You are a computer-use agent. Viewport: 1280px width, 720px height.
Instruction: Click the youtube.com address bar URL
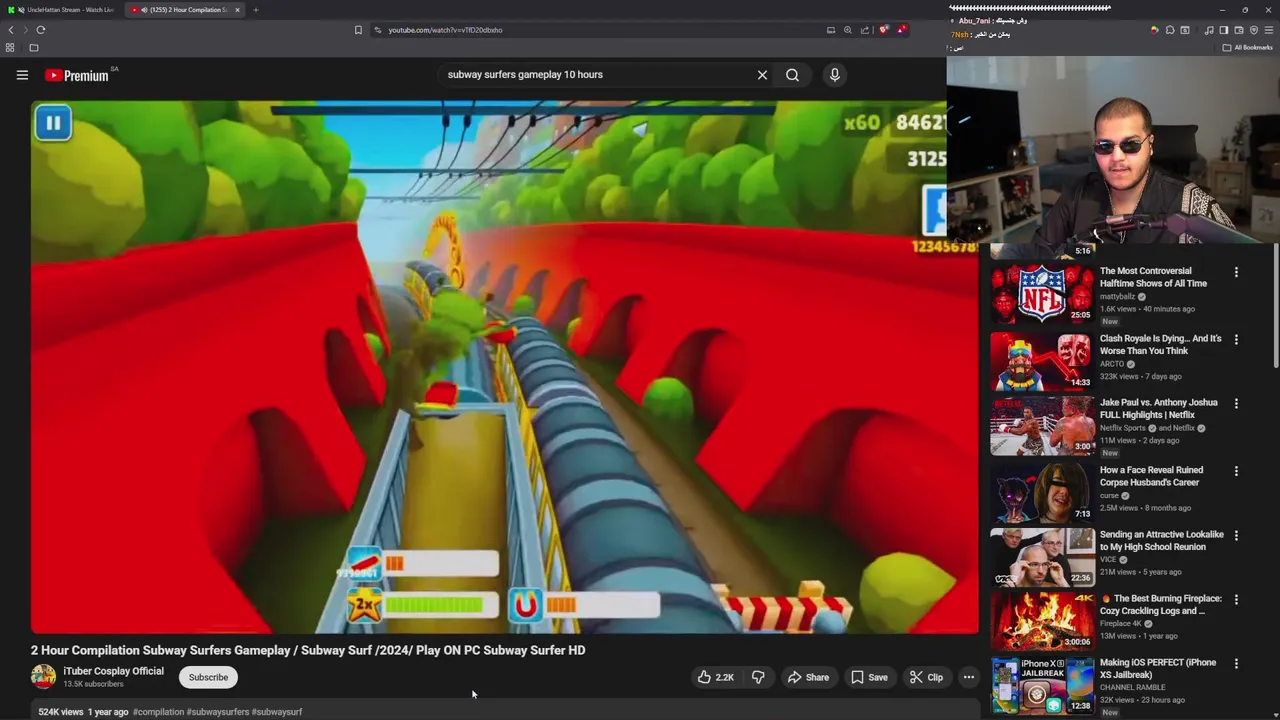coord(445,30)
